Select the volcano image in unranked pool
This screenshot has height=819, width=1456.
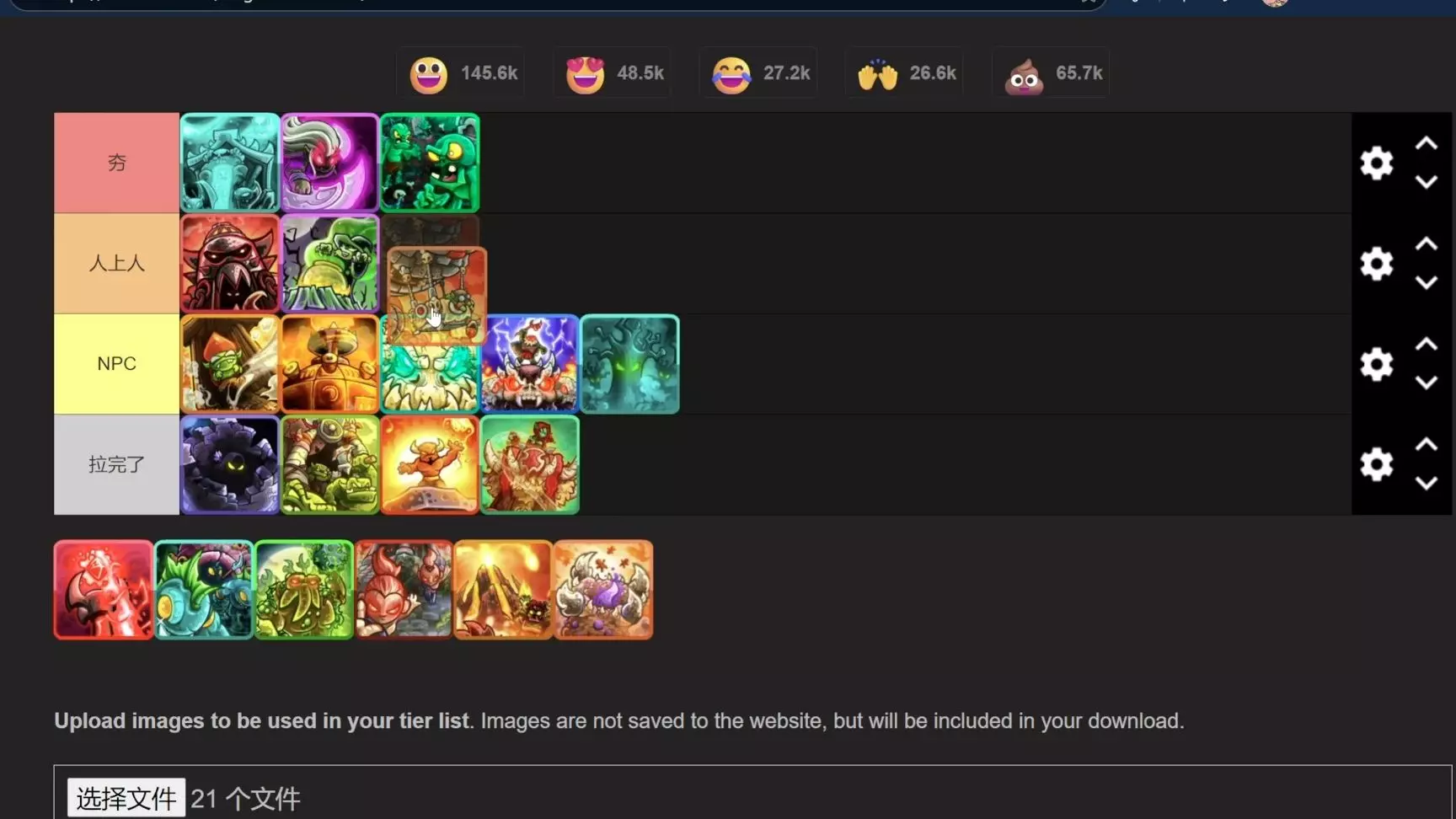pyautogui.click(x=503, y=590)
